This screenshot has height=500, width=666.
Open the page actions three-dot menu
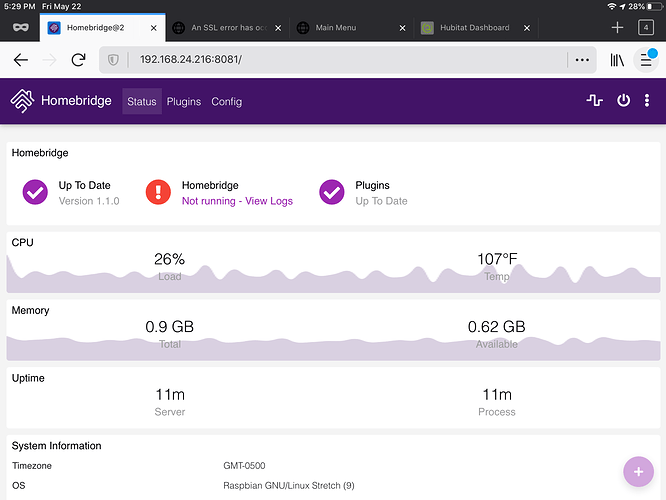pyautogui.click(x=582, y=60)
